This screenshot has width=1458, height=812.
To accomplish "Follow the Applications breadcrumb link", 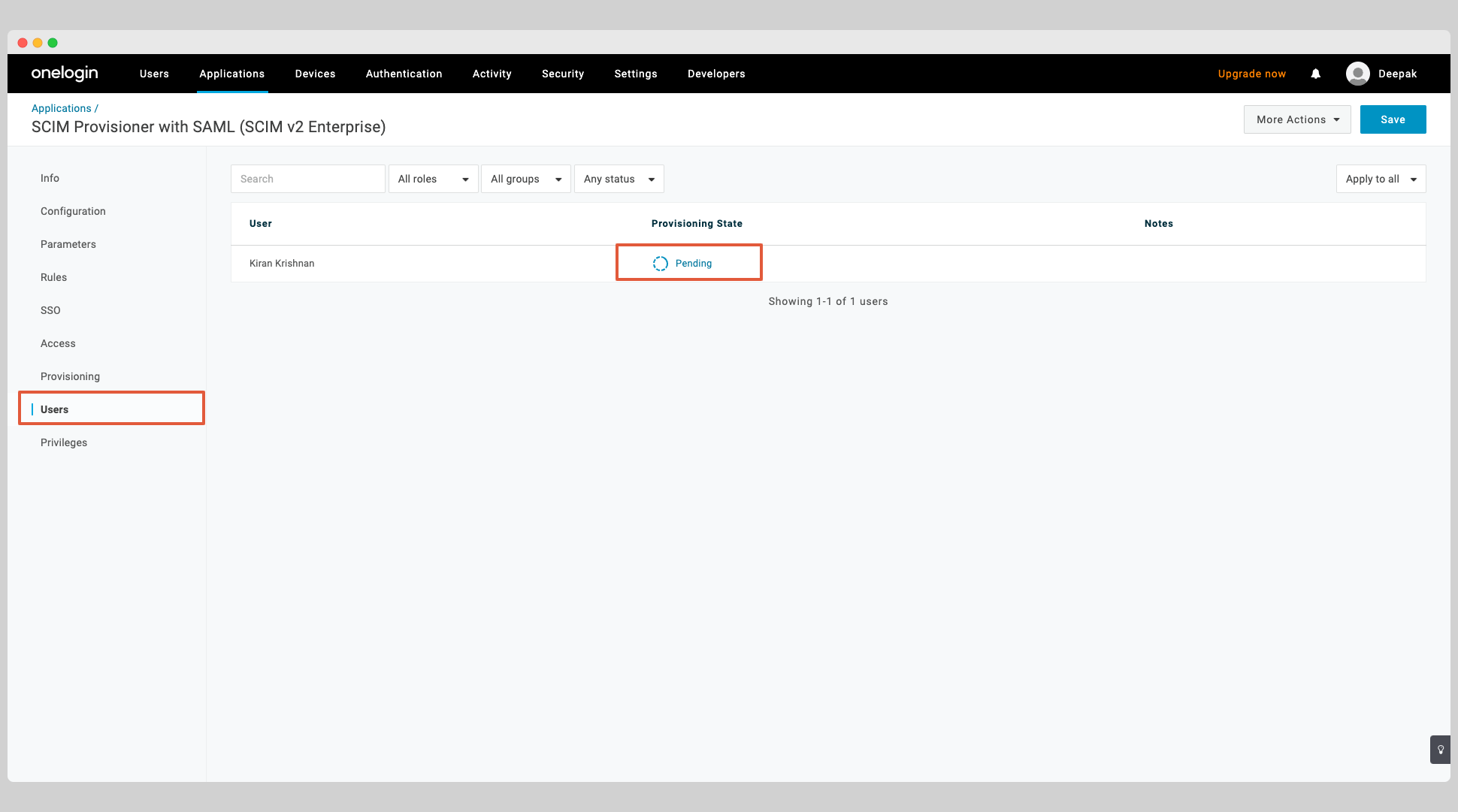I will click(x=61, y=108).
